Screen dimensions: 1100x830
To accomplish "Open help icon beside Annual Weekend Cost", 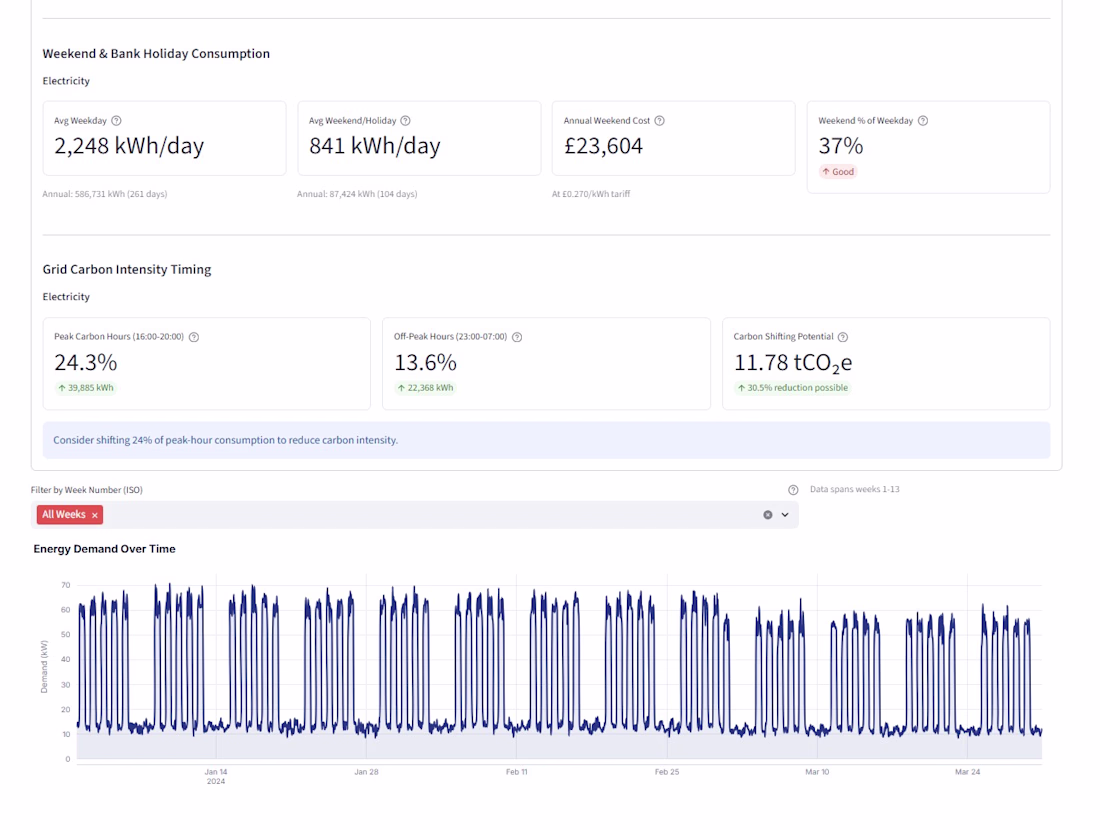I will click(x=659, y=121).
